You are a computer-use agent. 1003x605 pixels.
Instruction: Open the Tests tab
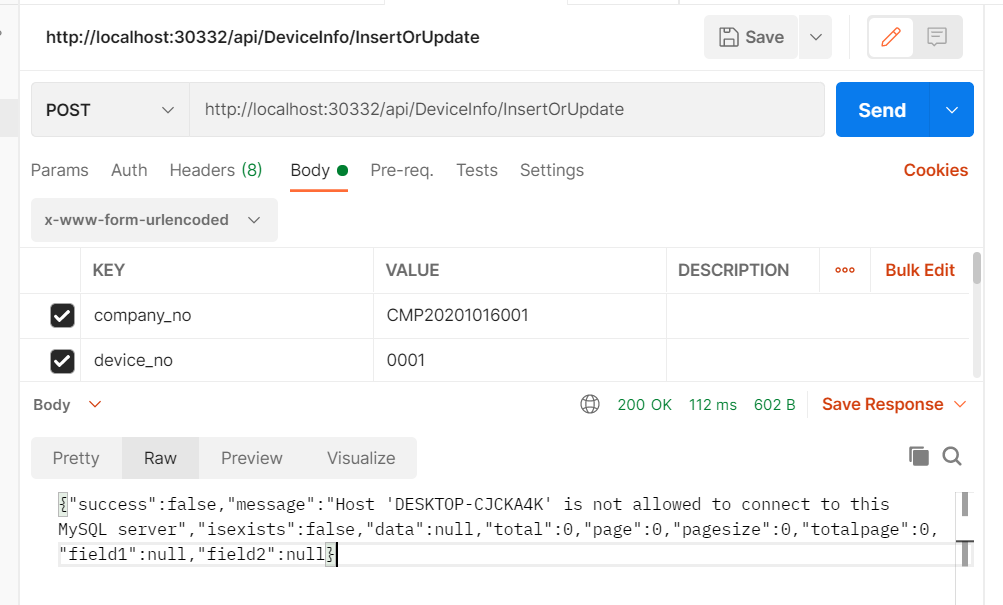477,170
